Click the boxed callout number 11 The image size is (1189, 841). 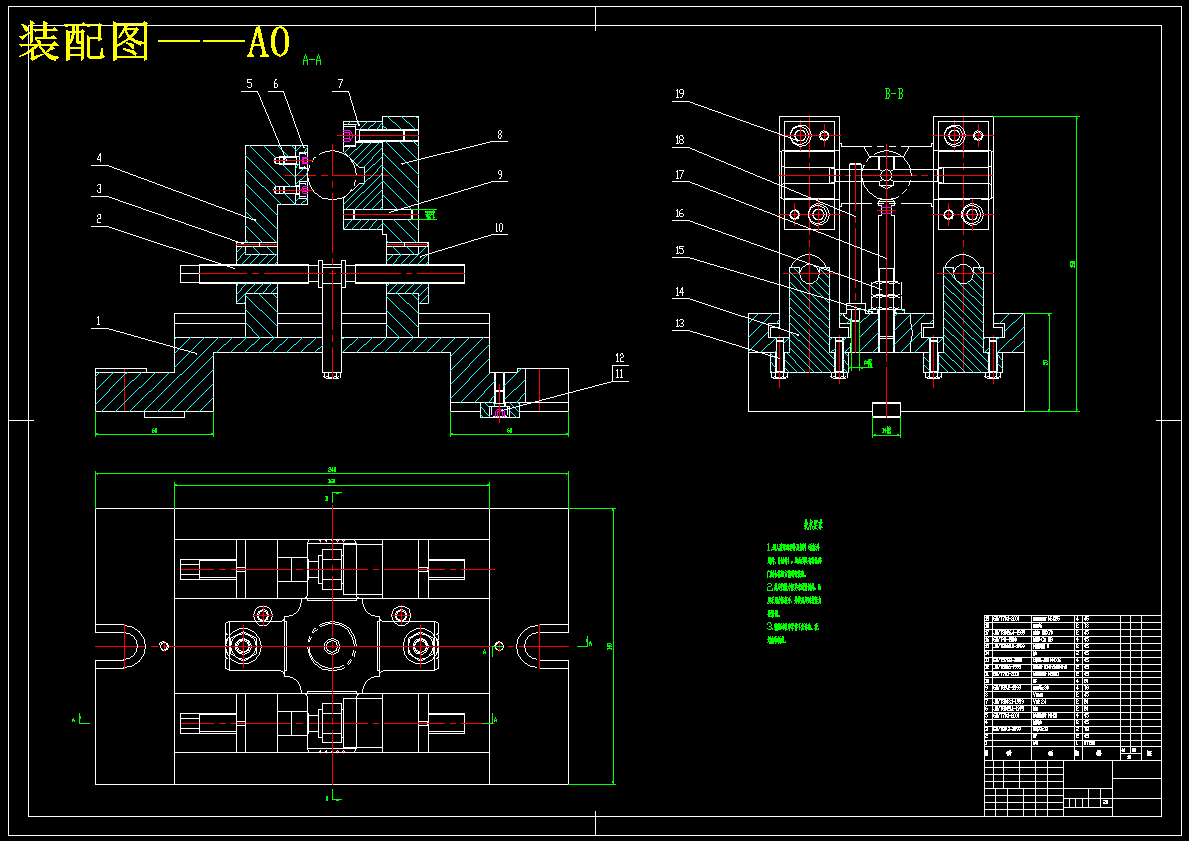(x=620, y=373)
